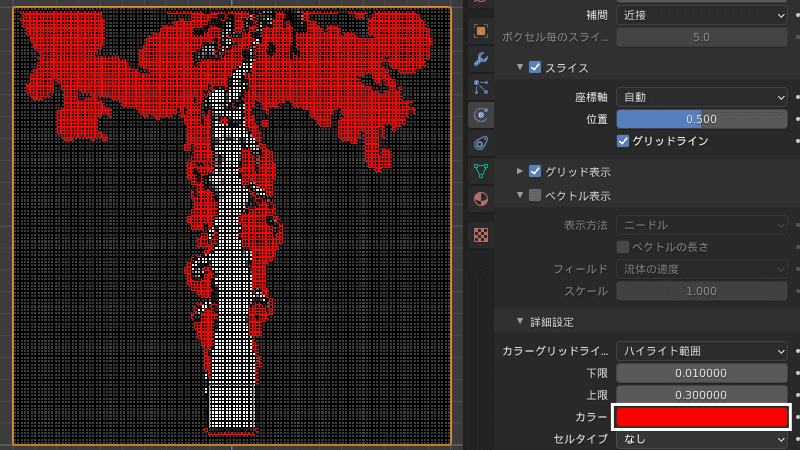This screenshot has height=450, width=800.
Task: Open the セルタイプ dropdown showing なし
Action: tap(702, 439)
